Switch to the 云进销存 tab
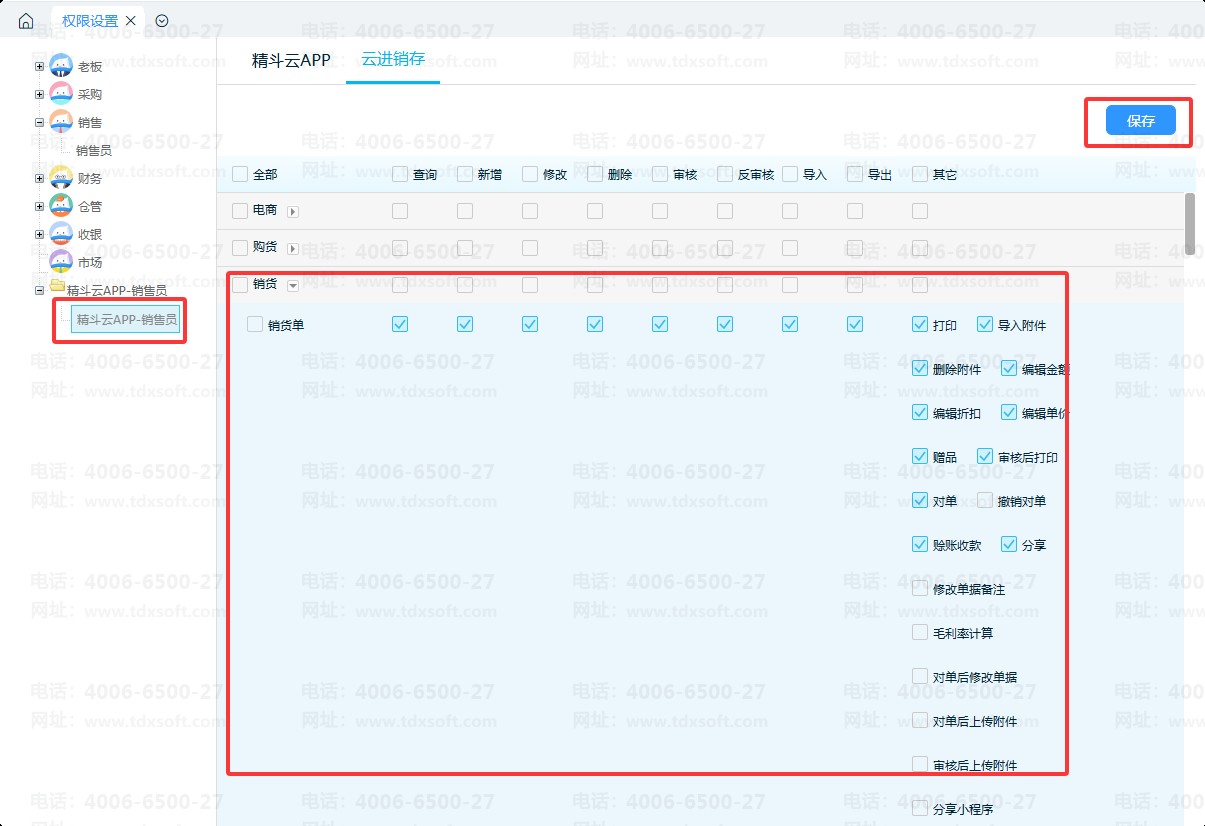 pyautogui.click(x=393, y=60)
